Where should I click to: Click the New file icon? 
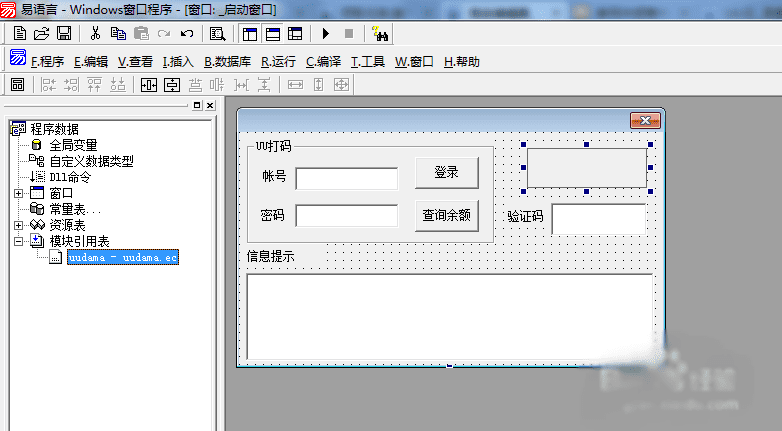[x=20, y=33]
